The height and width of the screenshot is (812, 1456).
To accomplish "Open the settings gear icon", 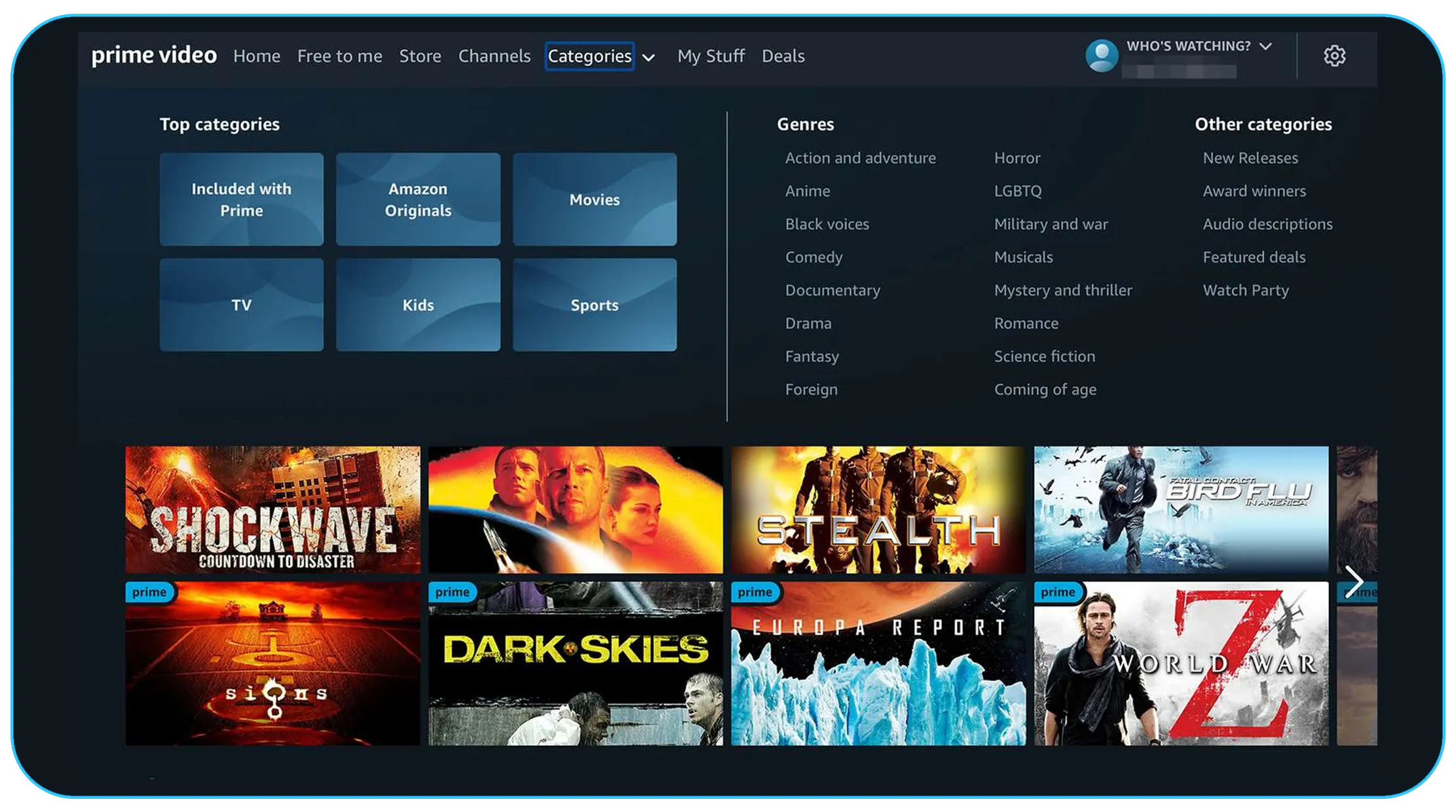I will point(1334,56).
